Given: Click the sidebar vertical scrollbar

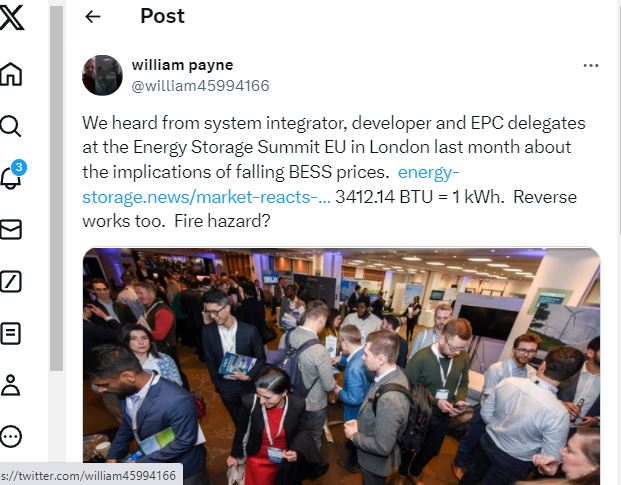Looking at the screenshot, I should pyautogui.click(x=56, y=188).
